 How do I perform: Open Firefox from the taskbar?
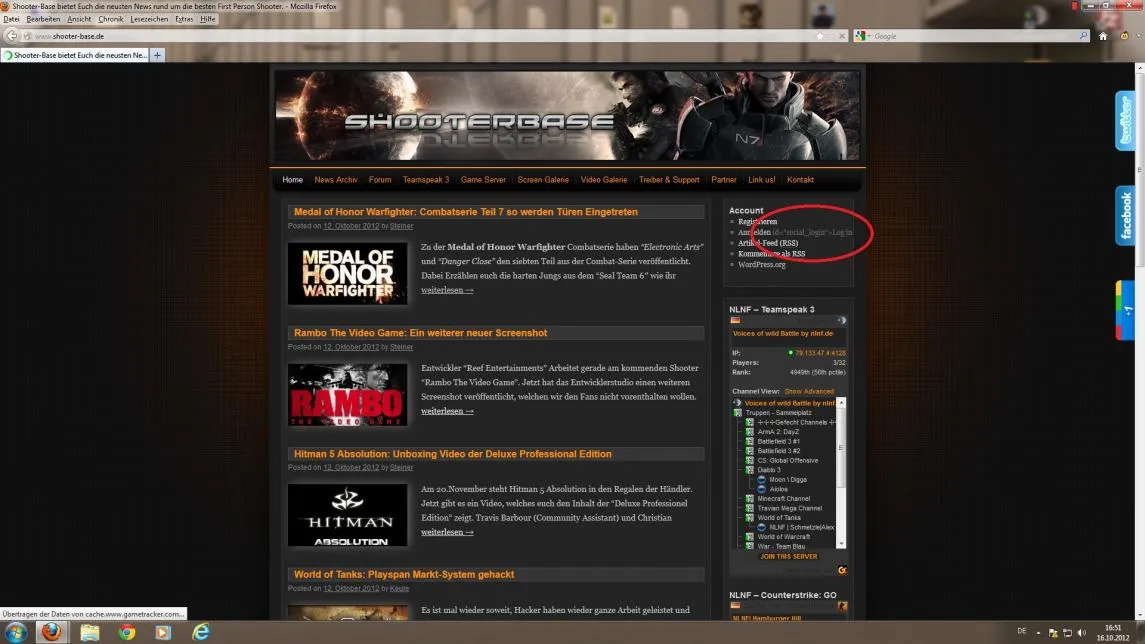click(52, 632)
